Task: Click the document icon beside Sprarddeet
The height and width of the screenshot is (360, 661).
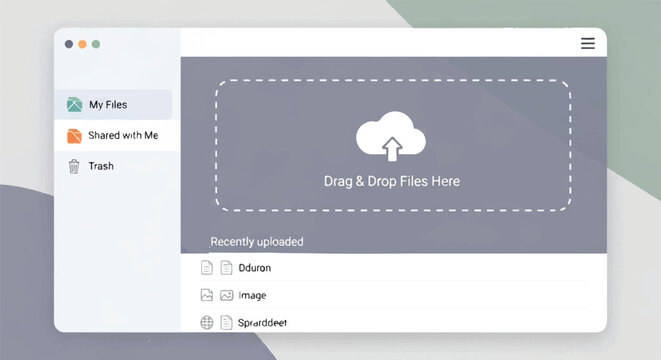Action: 226,322
